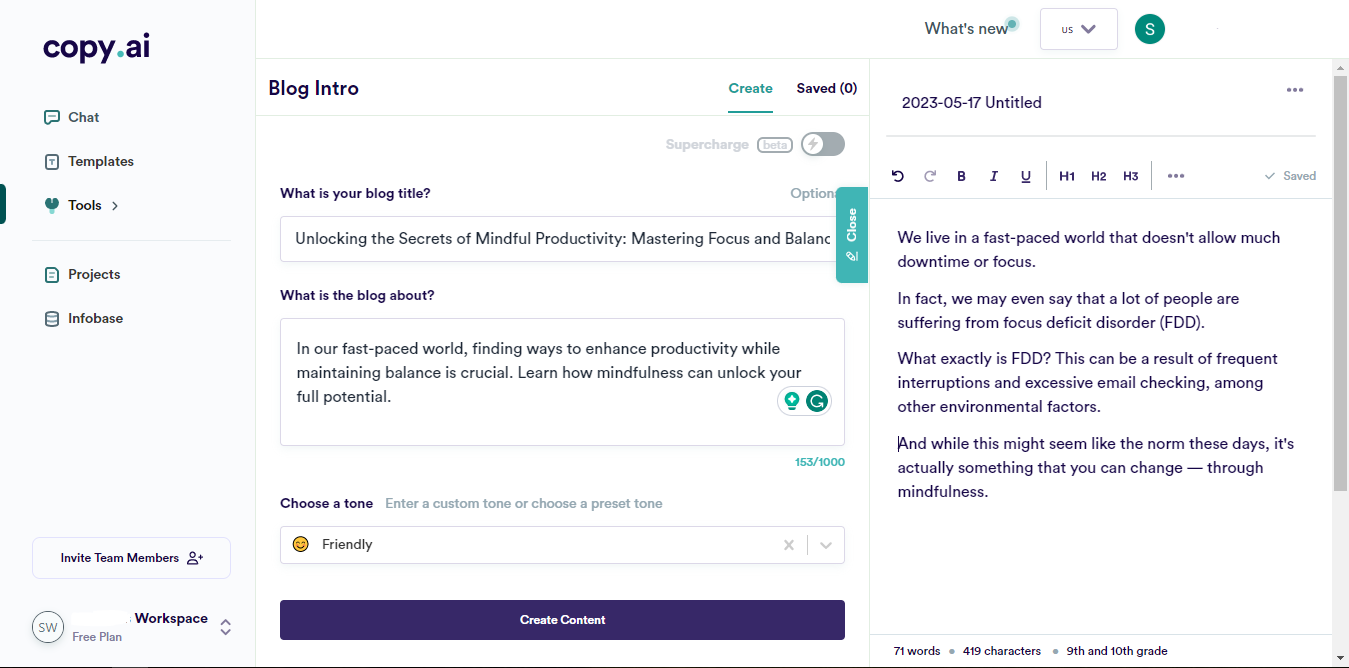
Task: Apply H3 heading style
Action: click(1131, 176)
